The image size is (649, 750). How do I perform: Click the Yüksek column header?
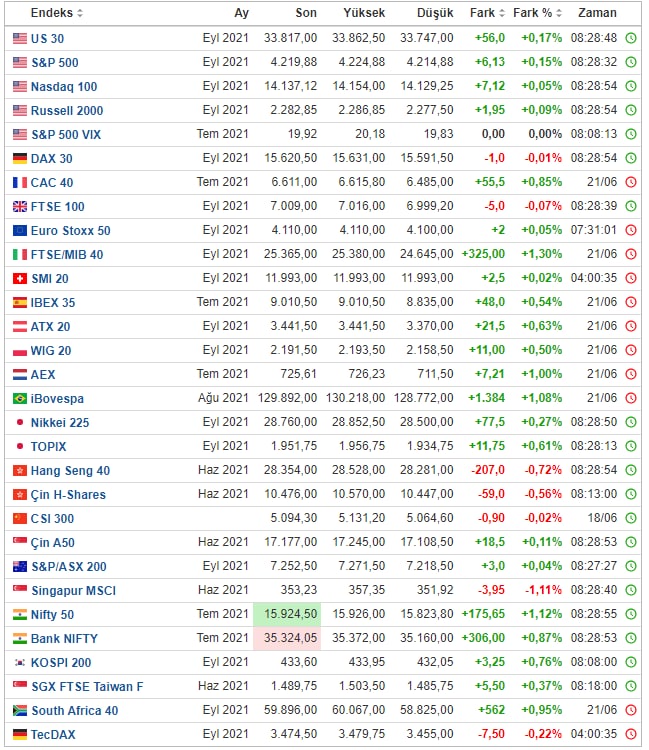[x=364, y=13]
